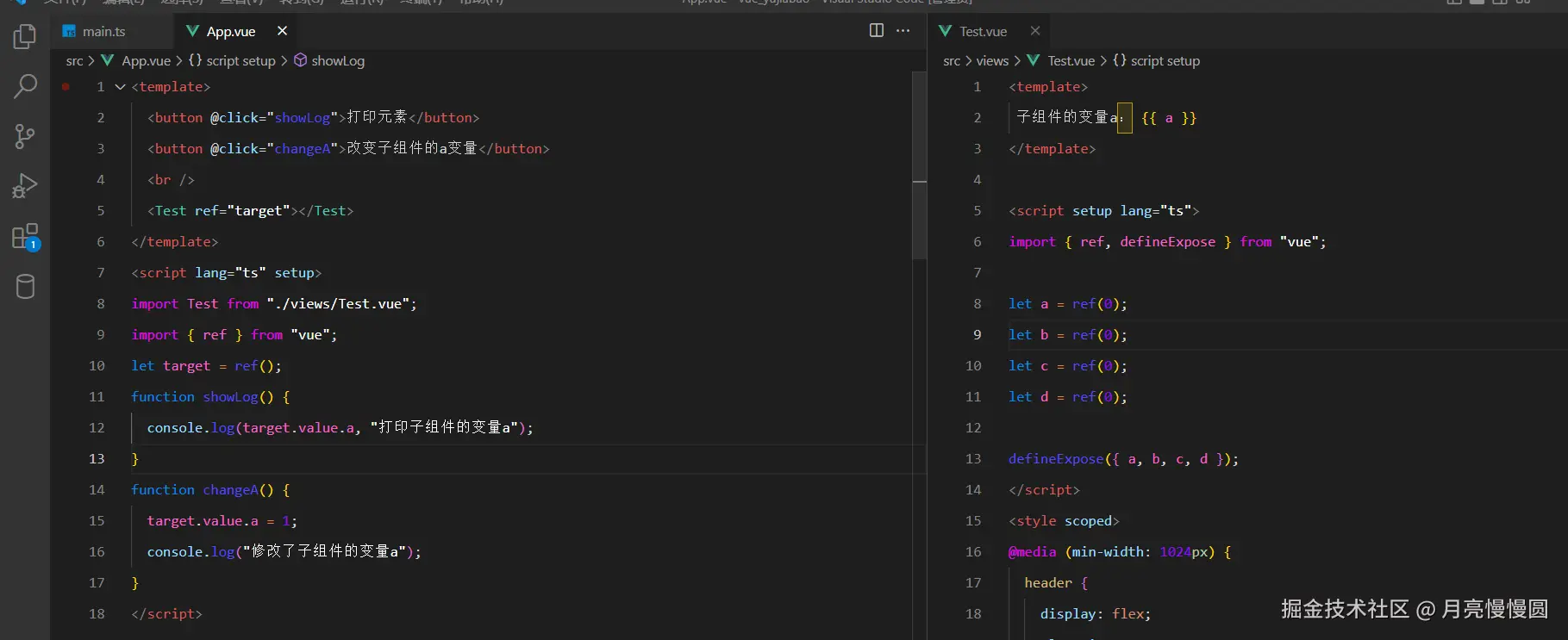This screenshot has height=640, width=1568.
Task: Close the Test.vue tab
Action: [1035, 31]
